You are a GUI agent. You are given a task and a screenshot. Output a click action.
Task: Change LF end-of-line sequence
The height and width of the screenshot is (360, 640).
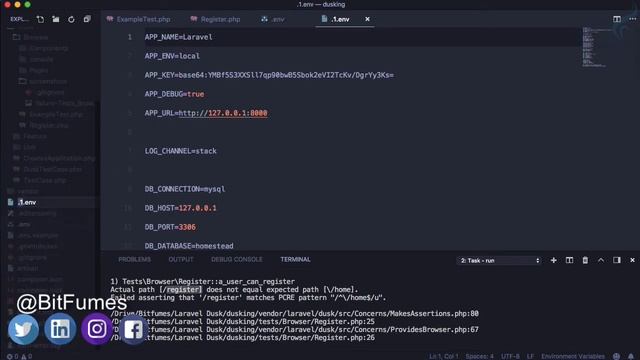coord(530,356)
